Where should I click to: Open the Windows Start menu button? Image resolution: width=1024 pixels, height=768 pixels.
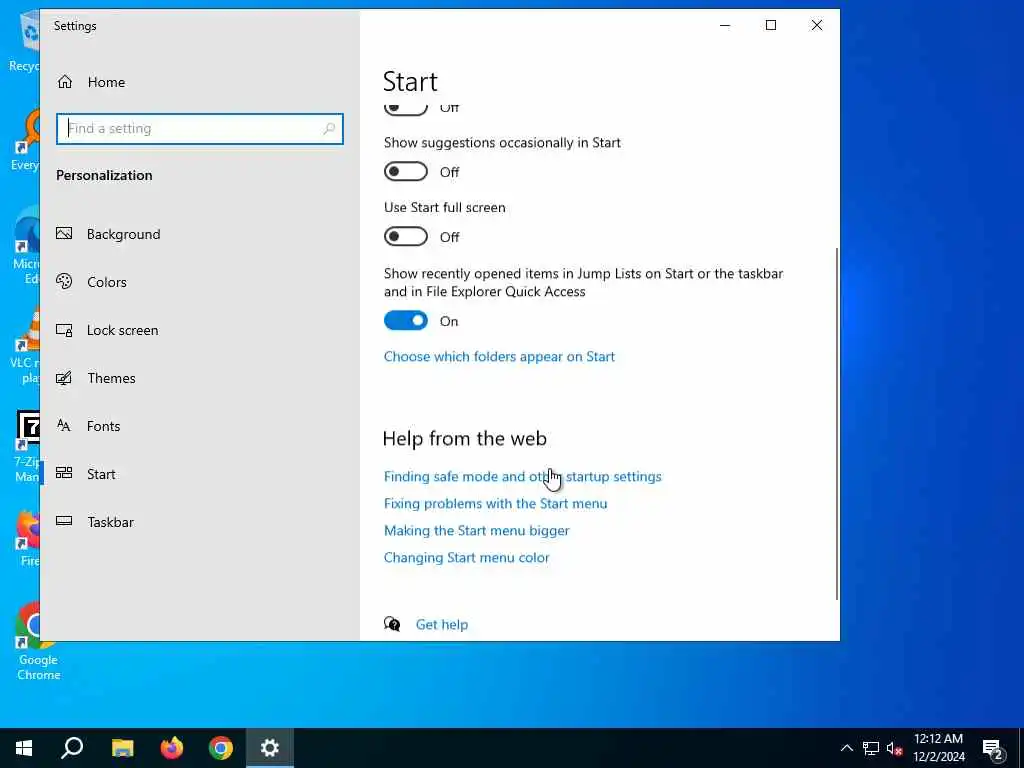[24, 748]
